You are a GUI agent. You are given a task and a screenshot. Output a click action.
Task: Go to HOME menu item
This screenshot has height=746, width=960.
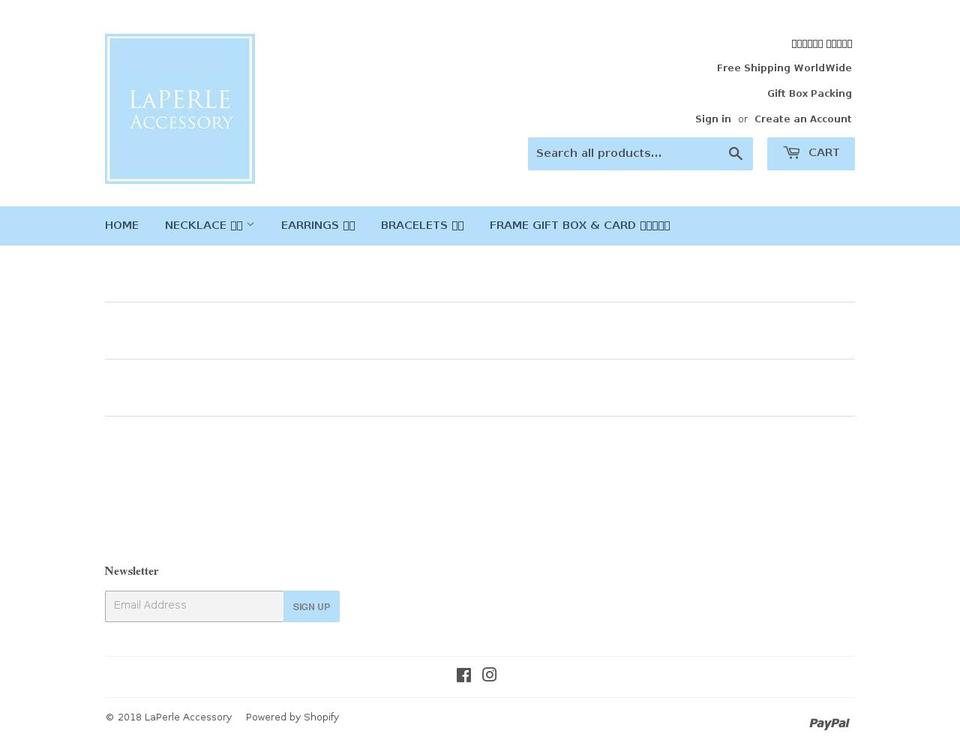(x=121, y=225)
